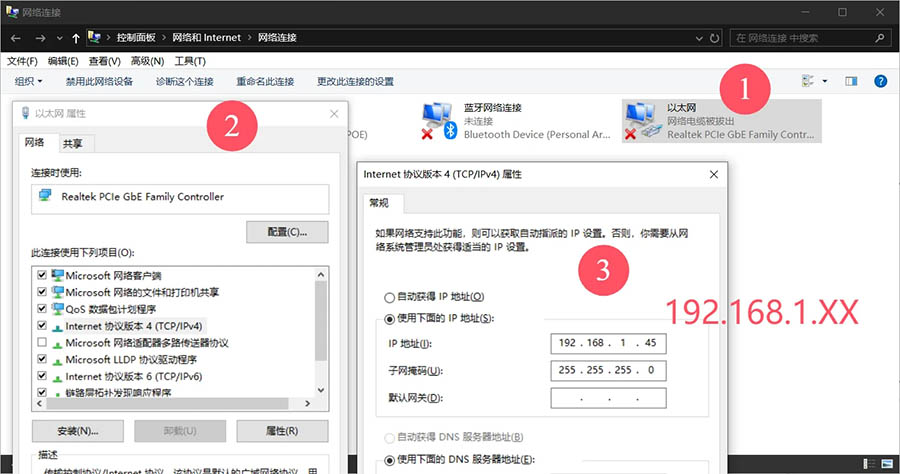Close the TCP/IPv4 属性 dialog
900x474 pixels.
tap(713, 174)
